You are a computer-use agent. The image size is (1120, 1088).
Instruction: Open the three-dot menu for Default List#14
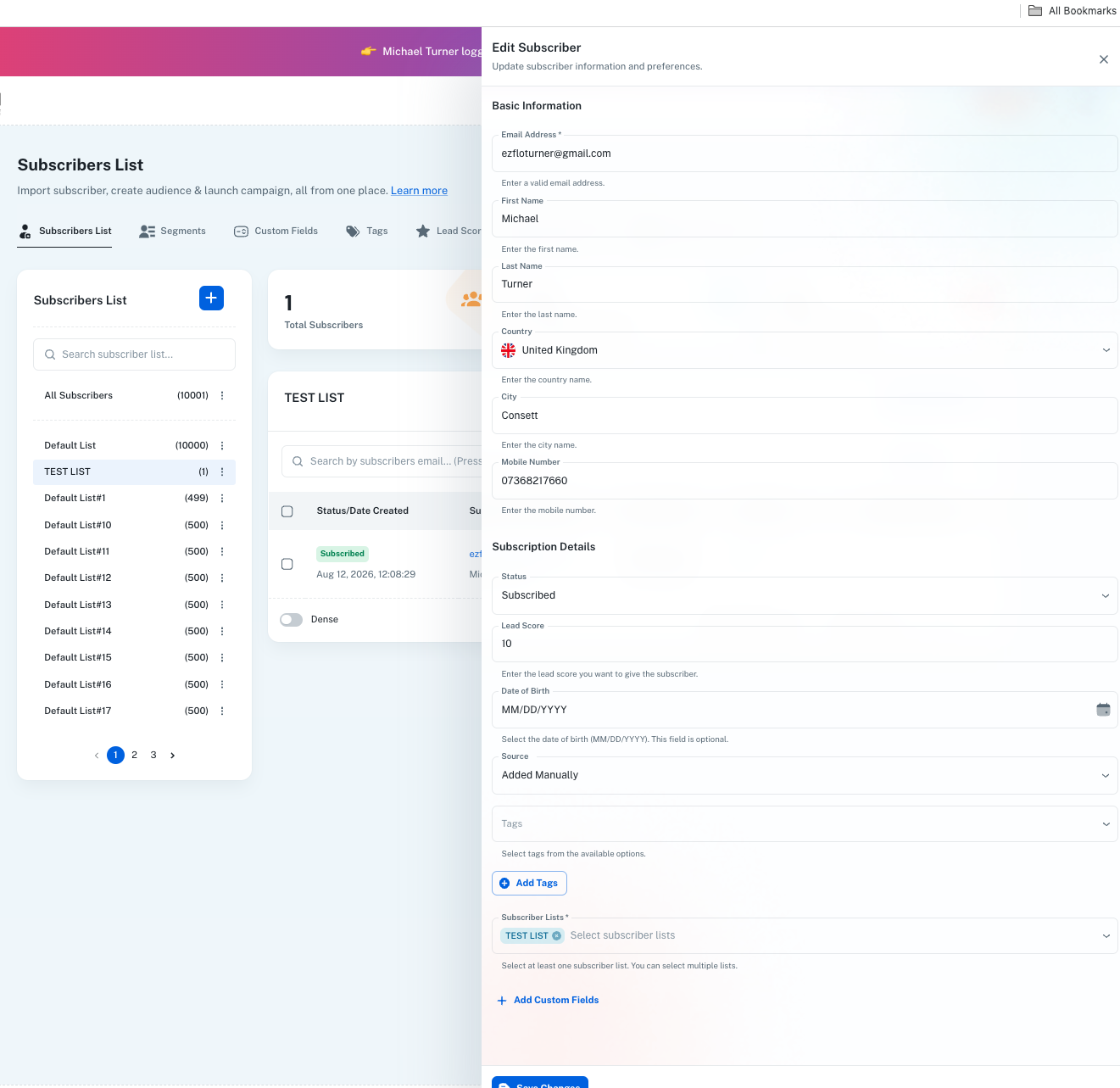pos(222,631)
